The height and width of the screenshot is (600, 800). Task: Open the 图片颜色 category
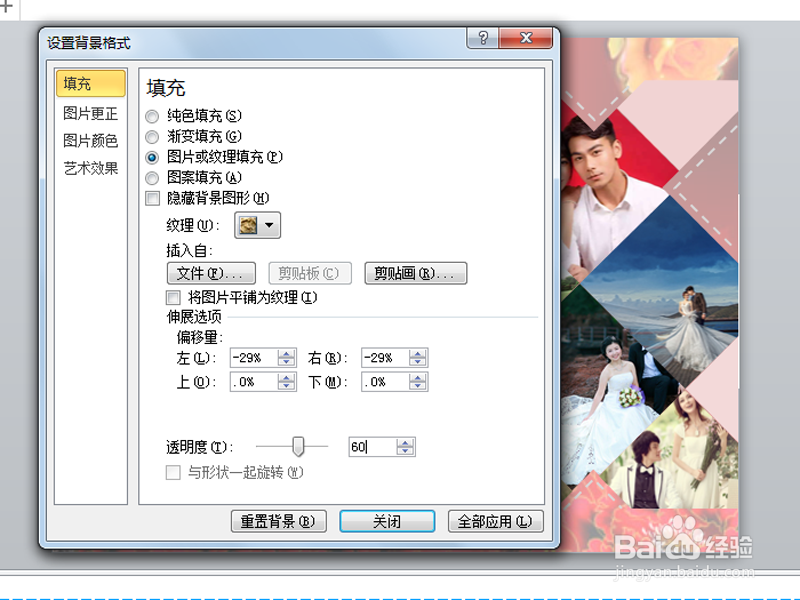tap(90, 140)
